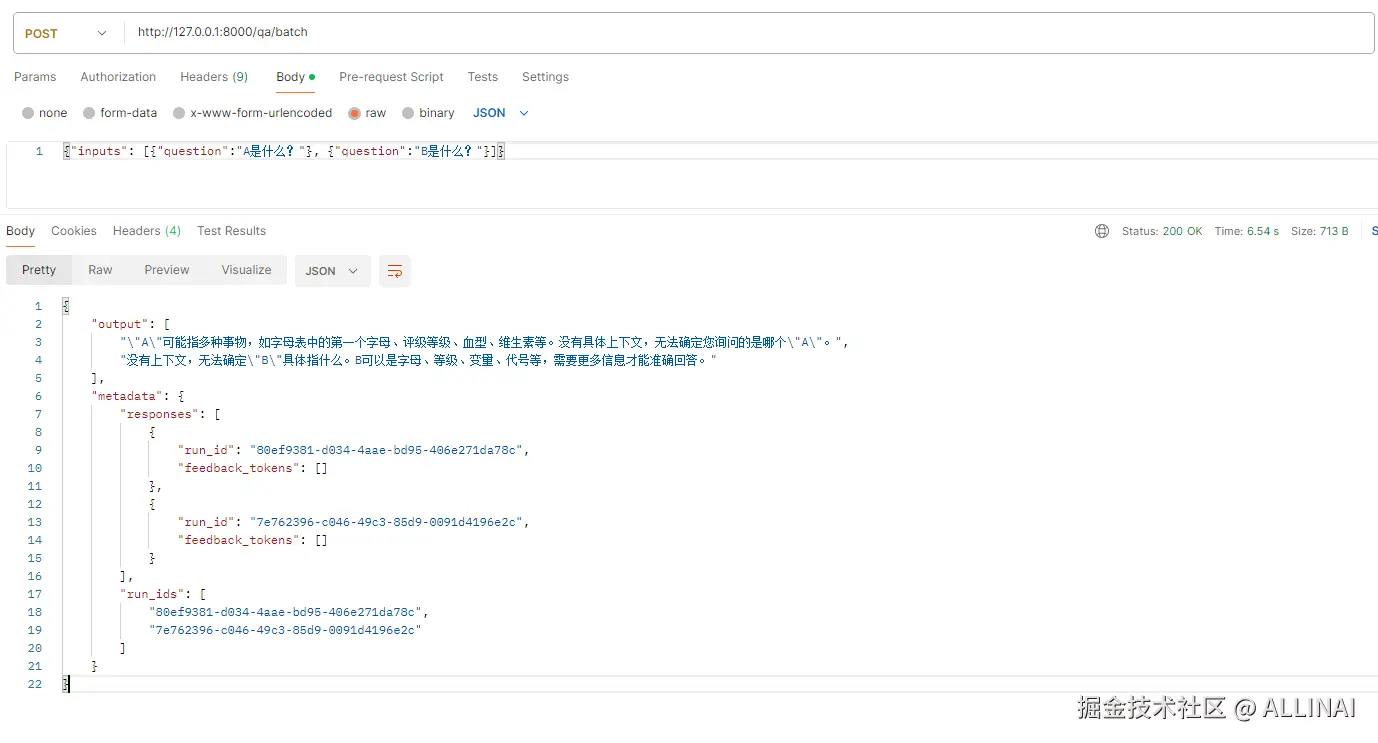Expand the request body JSON type dropdown
The width and height of the screenshot is (1378, 743).
click(x=501, y=113)
